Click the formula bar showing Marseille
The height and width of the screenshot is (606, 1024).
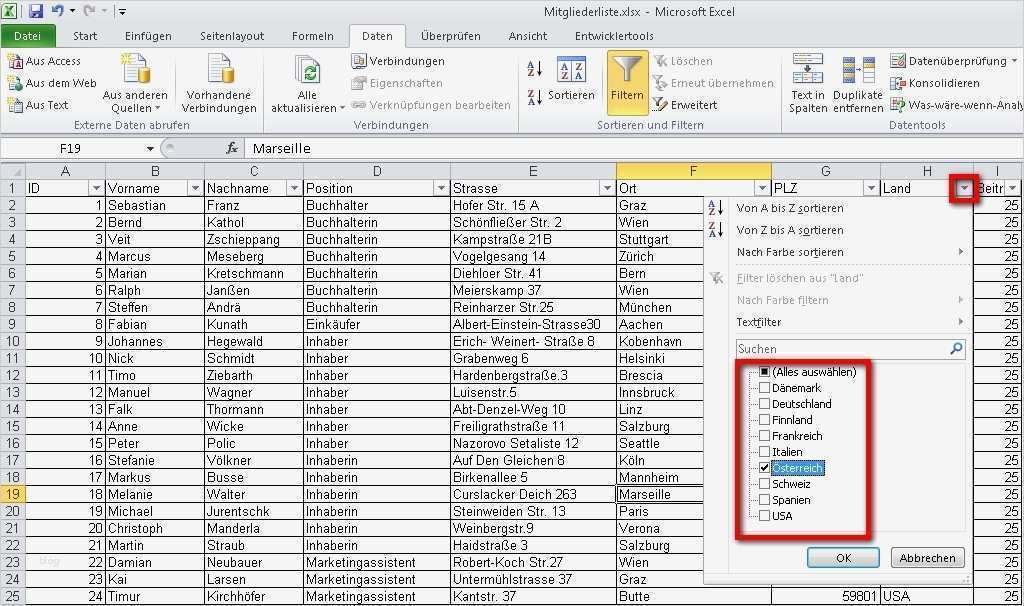click(633, 148)
